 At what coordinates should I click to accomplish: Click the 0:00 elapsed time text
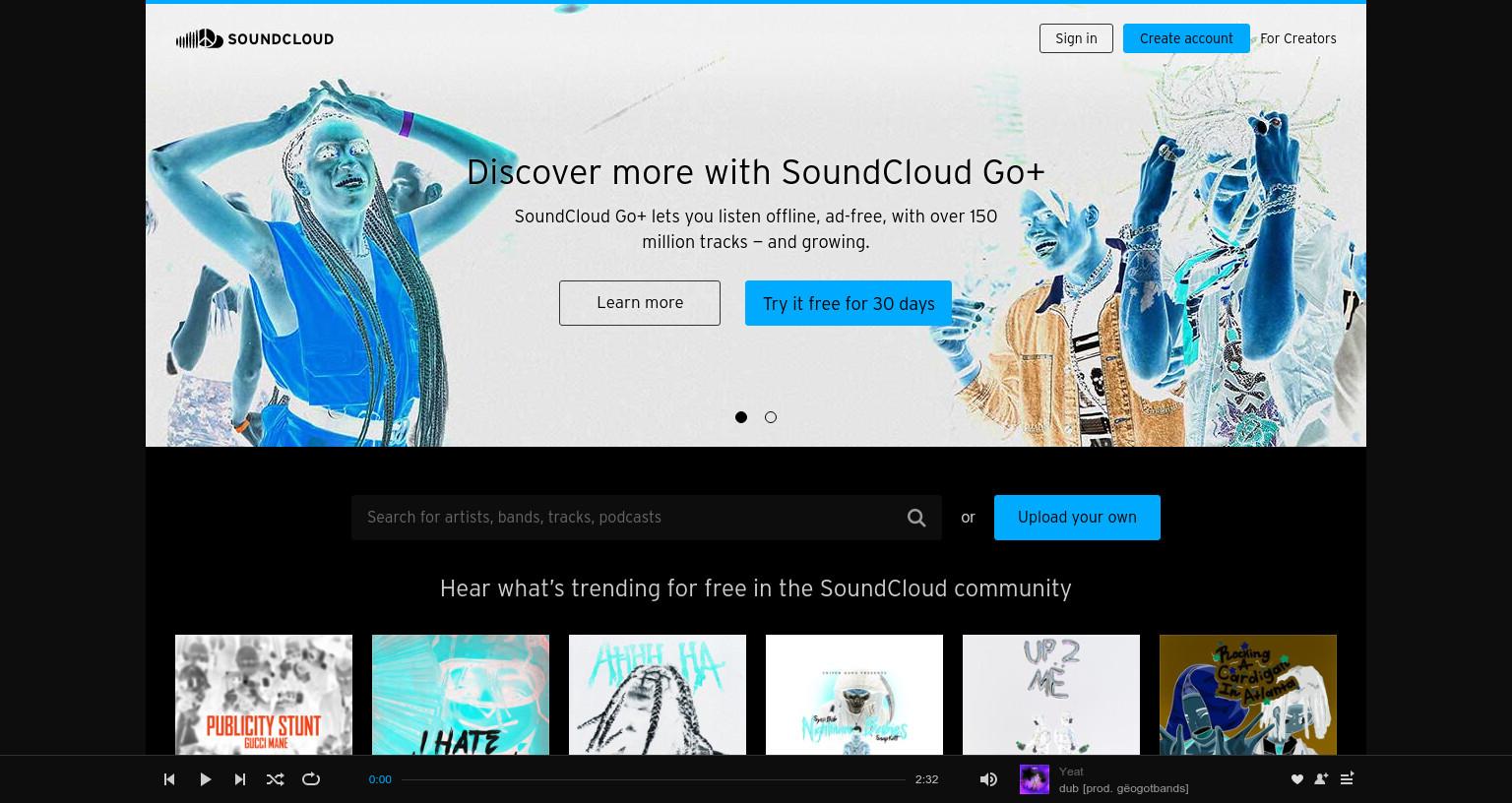tap(380, 779)
